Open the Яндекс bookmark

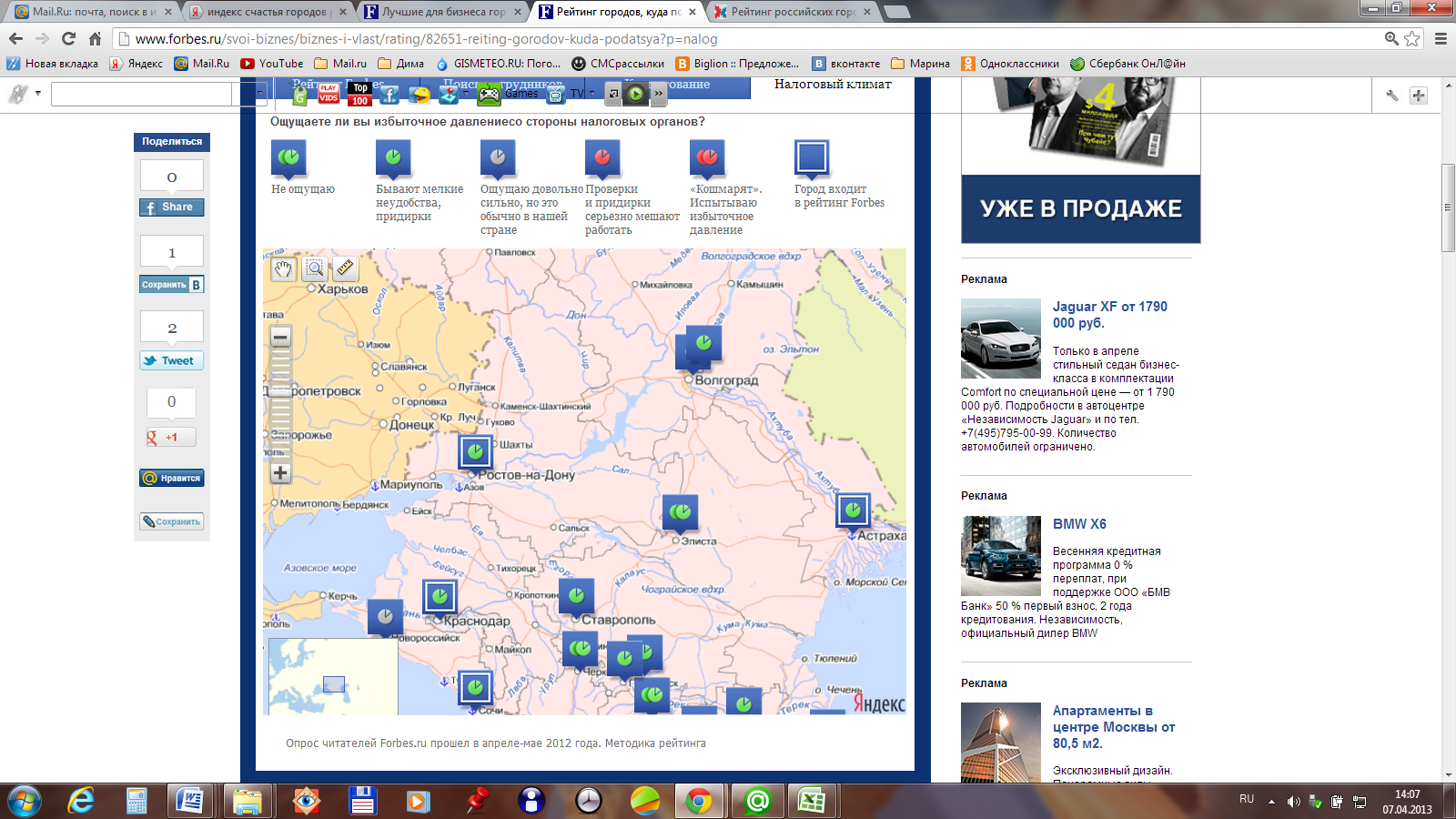tap(136, 64)
